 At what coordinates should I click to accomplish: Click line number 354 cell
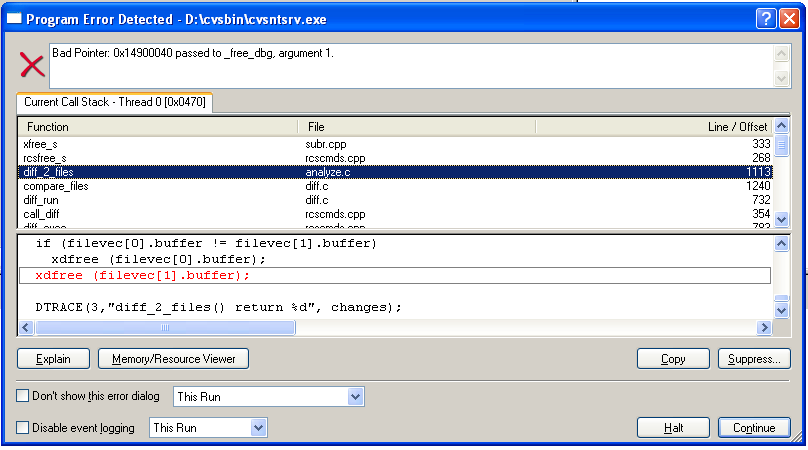761,213
